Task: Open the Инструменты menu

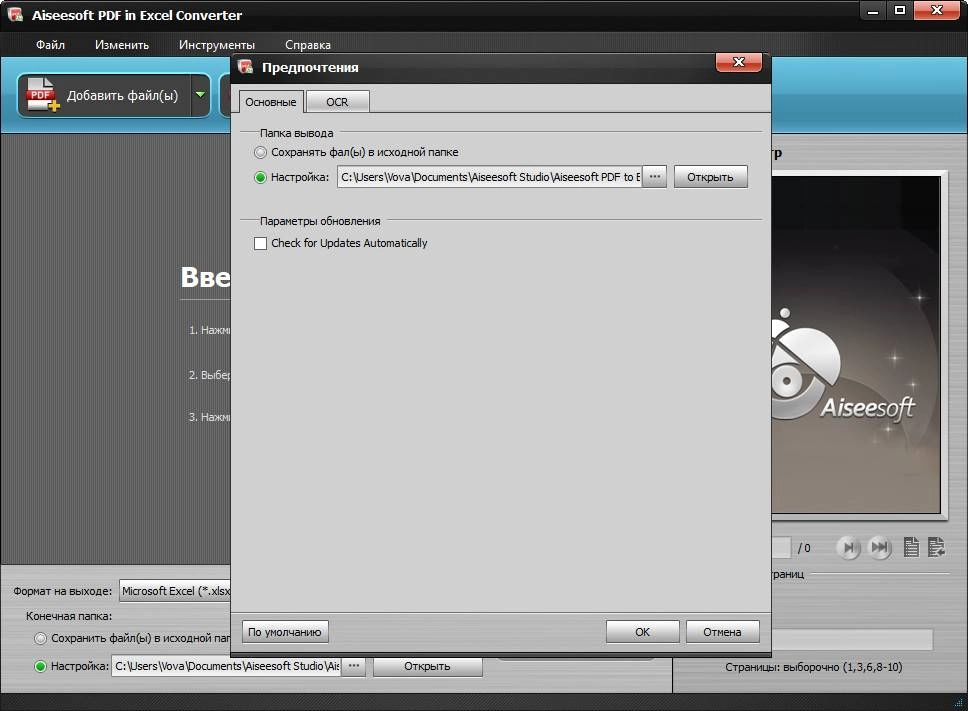Action: tap(217, 45)
